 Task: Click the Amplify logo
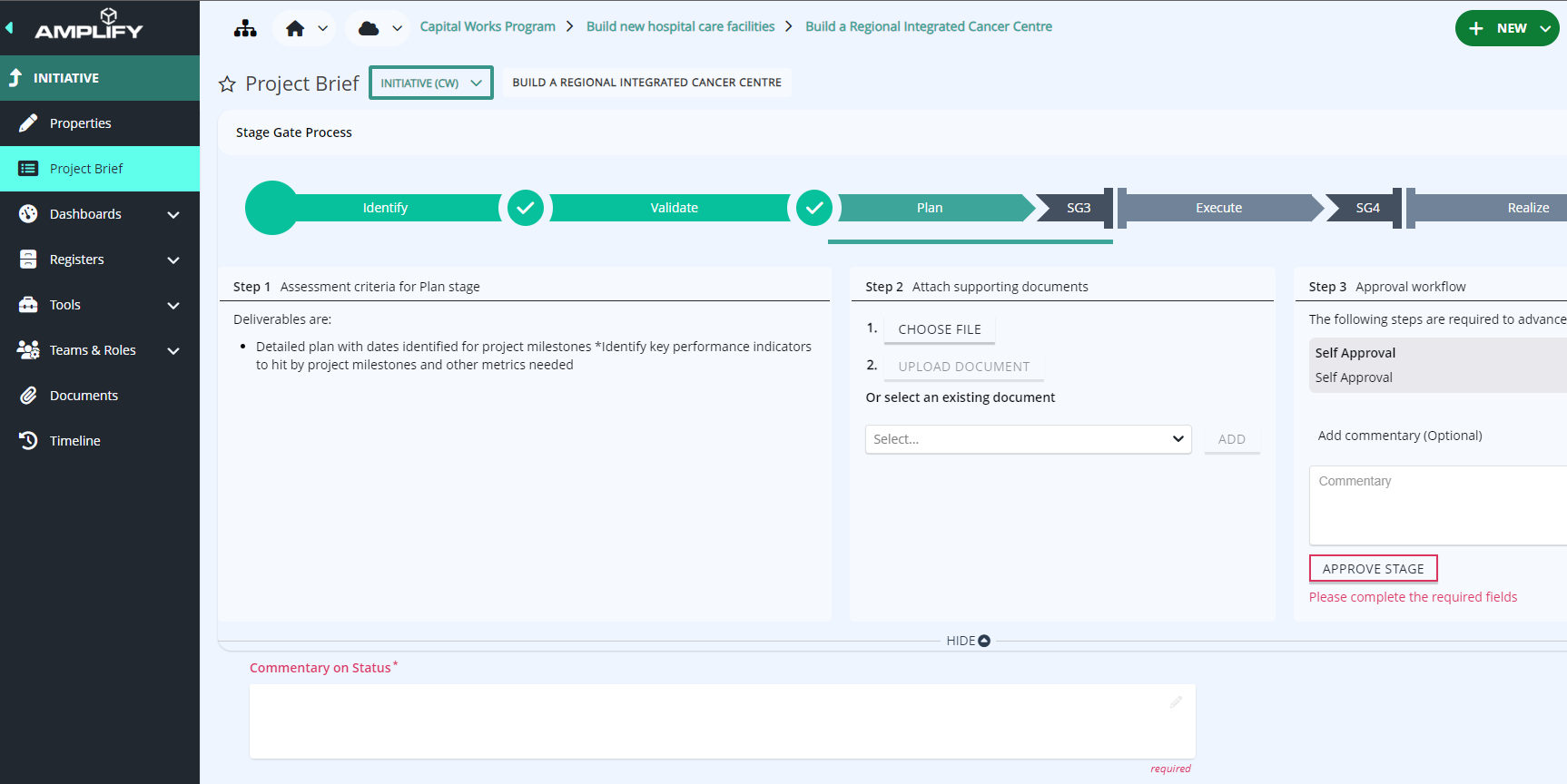[x=89, y=24]
